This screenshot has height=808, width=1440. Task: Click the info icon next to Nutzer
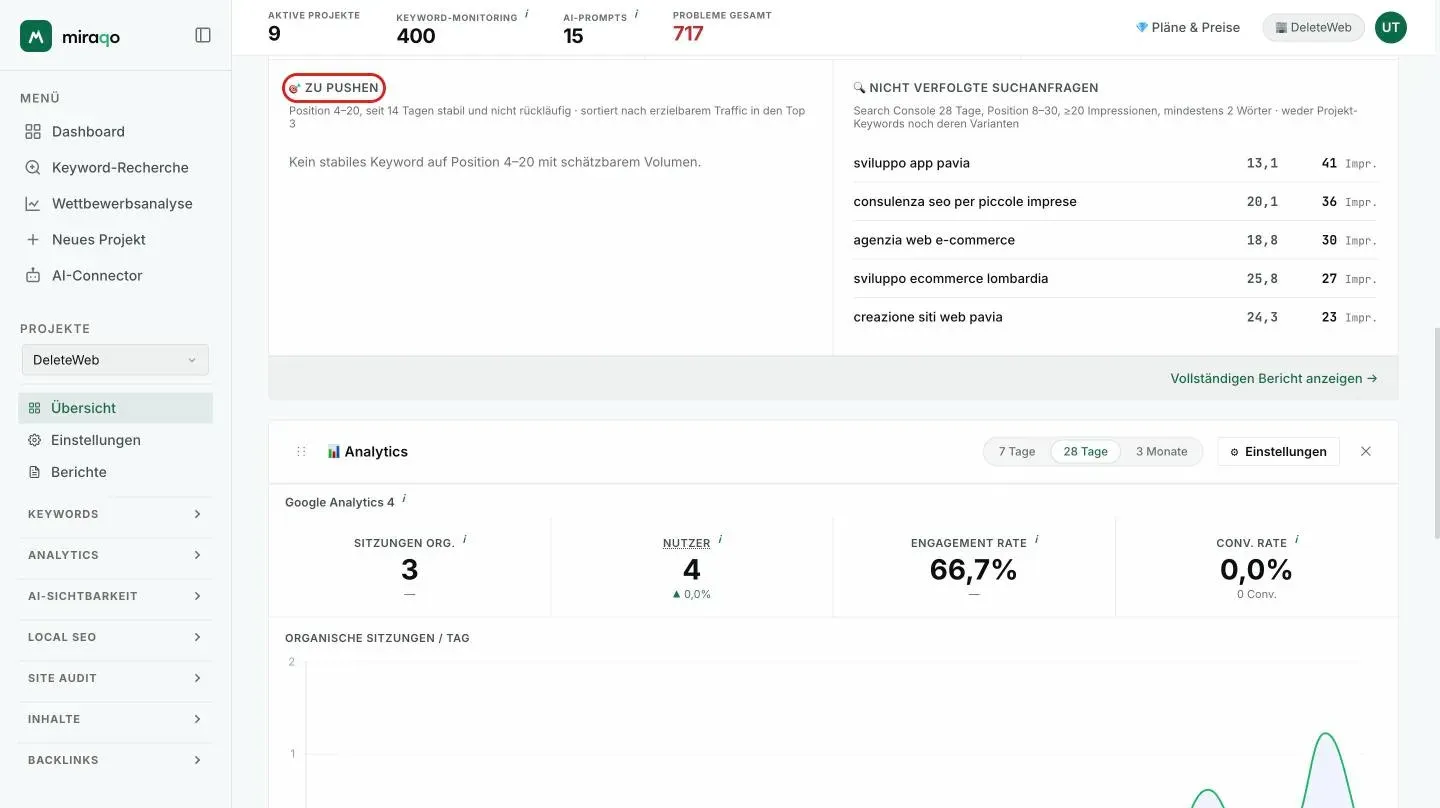tap(720, 540)
